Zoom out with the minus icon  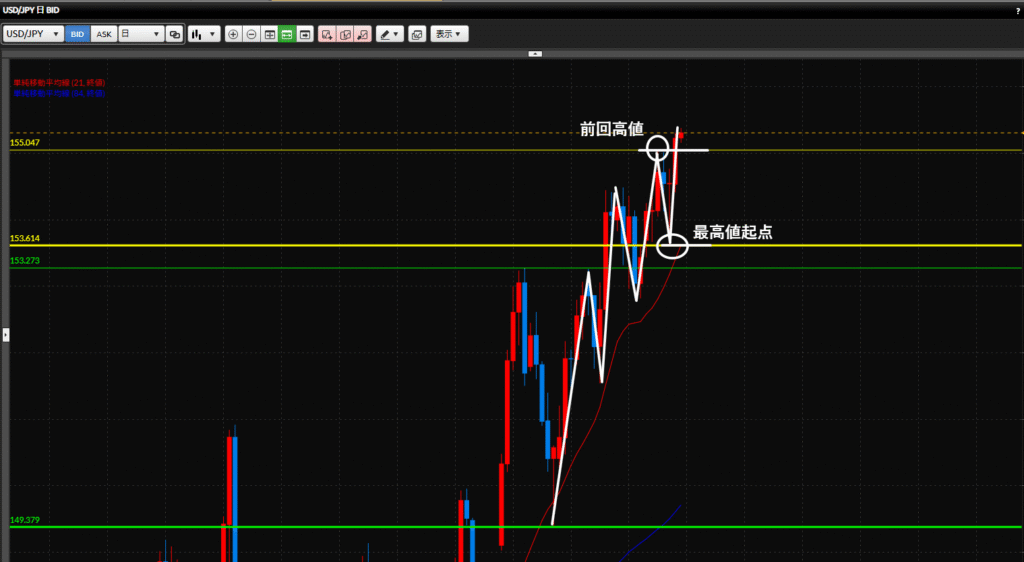(251, 34)
